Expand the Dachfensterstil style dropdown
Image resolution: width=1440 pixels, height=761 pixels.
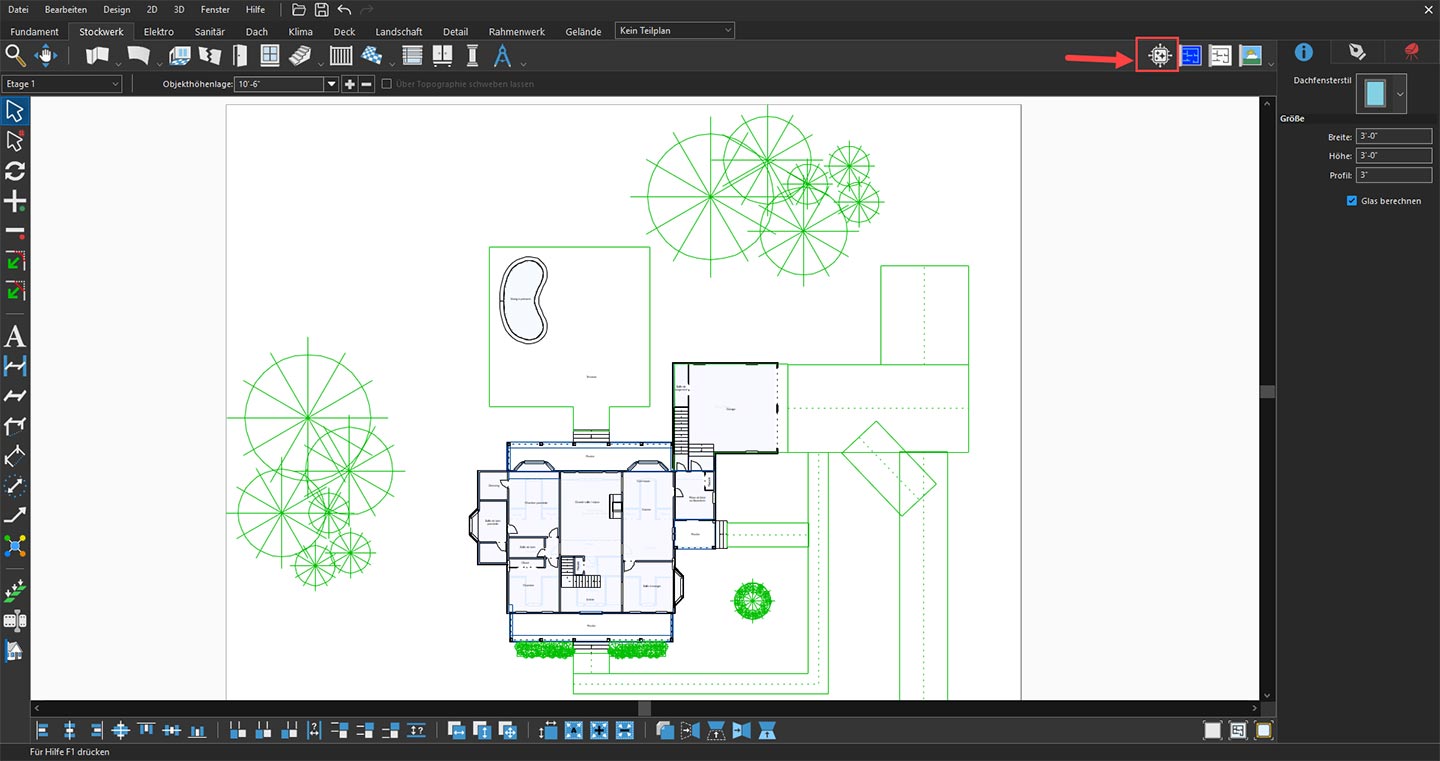pyautogui.click(x=1400, y=94)
